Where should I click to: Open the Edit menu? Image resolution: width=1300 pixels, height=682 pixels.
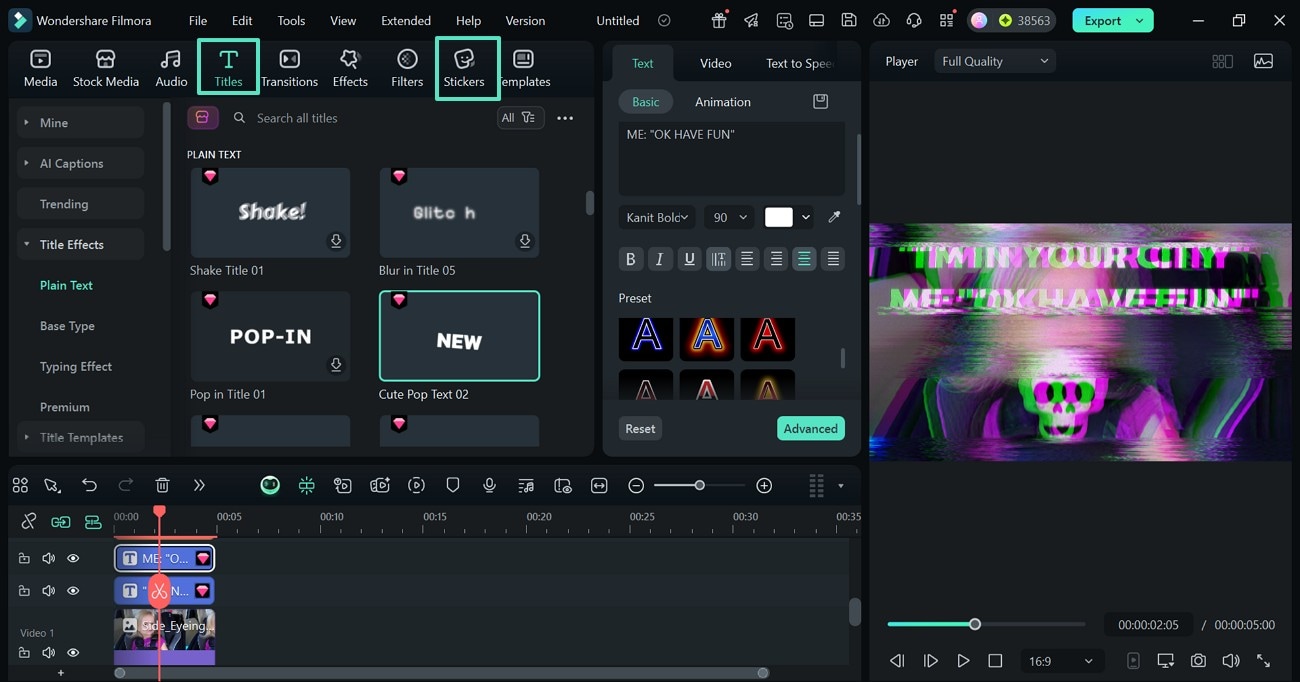pyautogui.click(x=242, y=20)
